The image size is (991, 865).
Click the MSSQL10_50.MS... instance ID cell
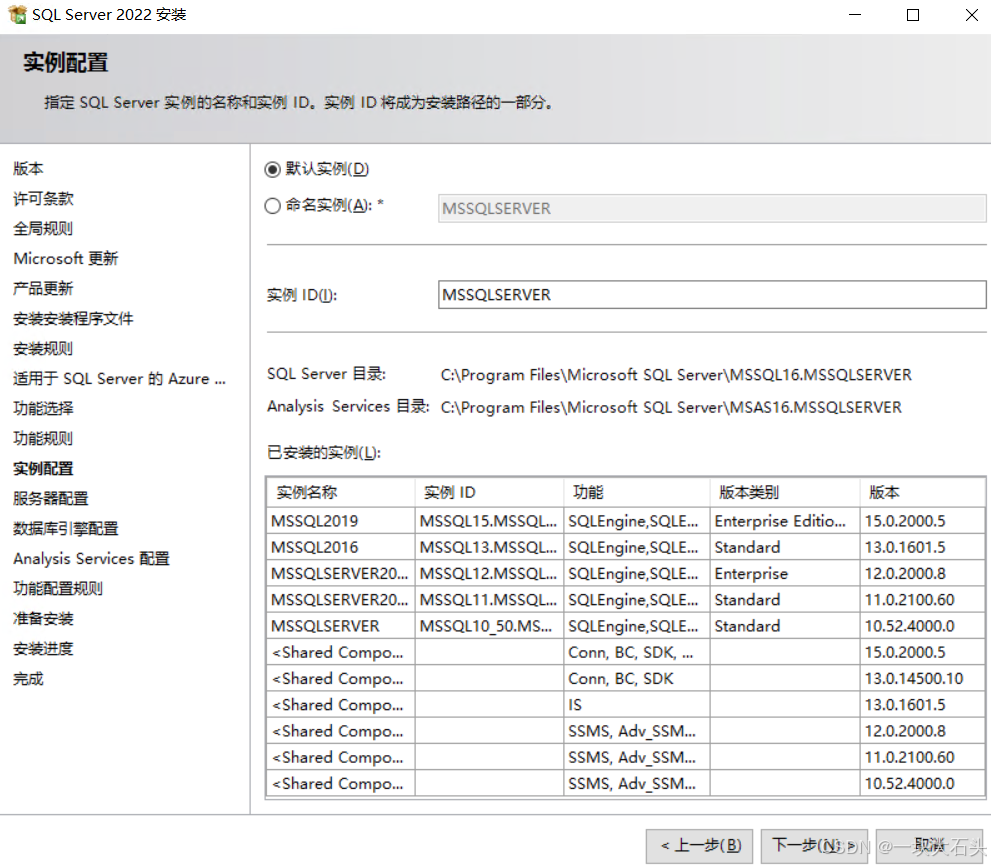tap(489, 626)
